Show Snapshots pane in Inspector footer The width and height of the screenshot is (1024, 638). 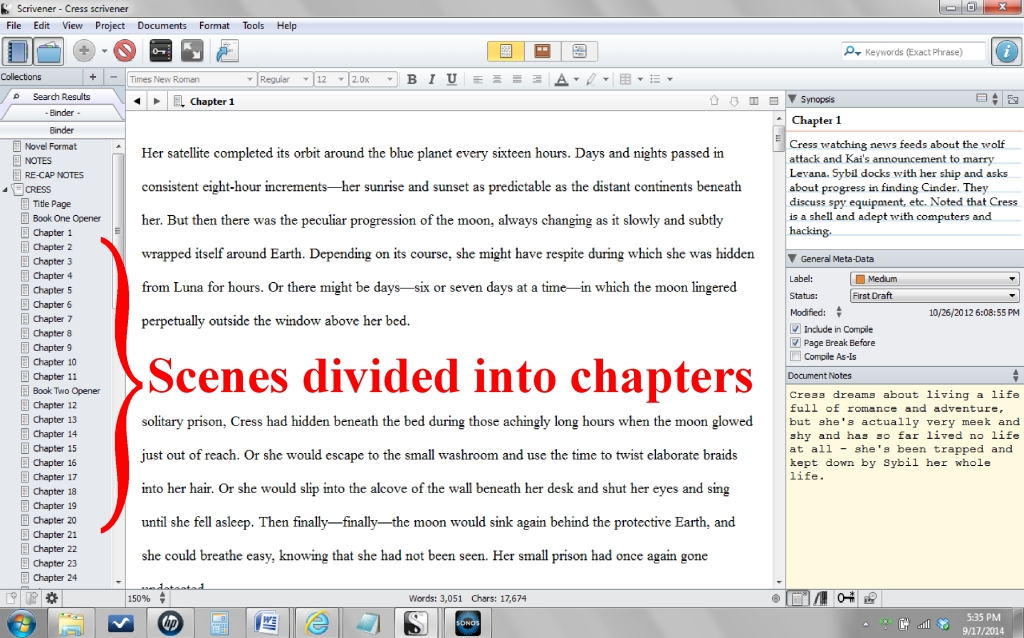870,598
